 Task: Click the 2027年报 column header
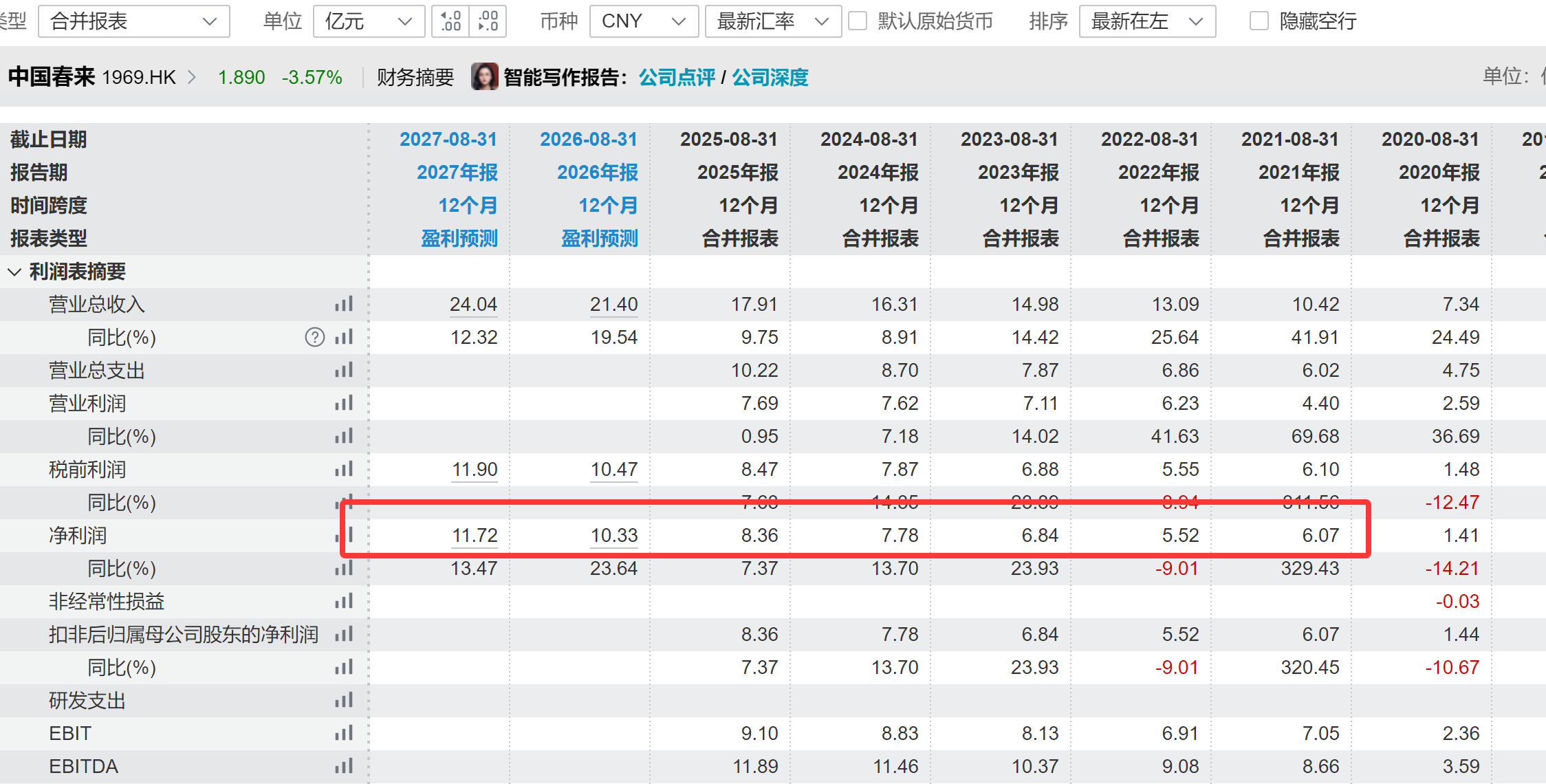pyautogui.click(x=457, y=173)
